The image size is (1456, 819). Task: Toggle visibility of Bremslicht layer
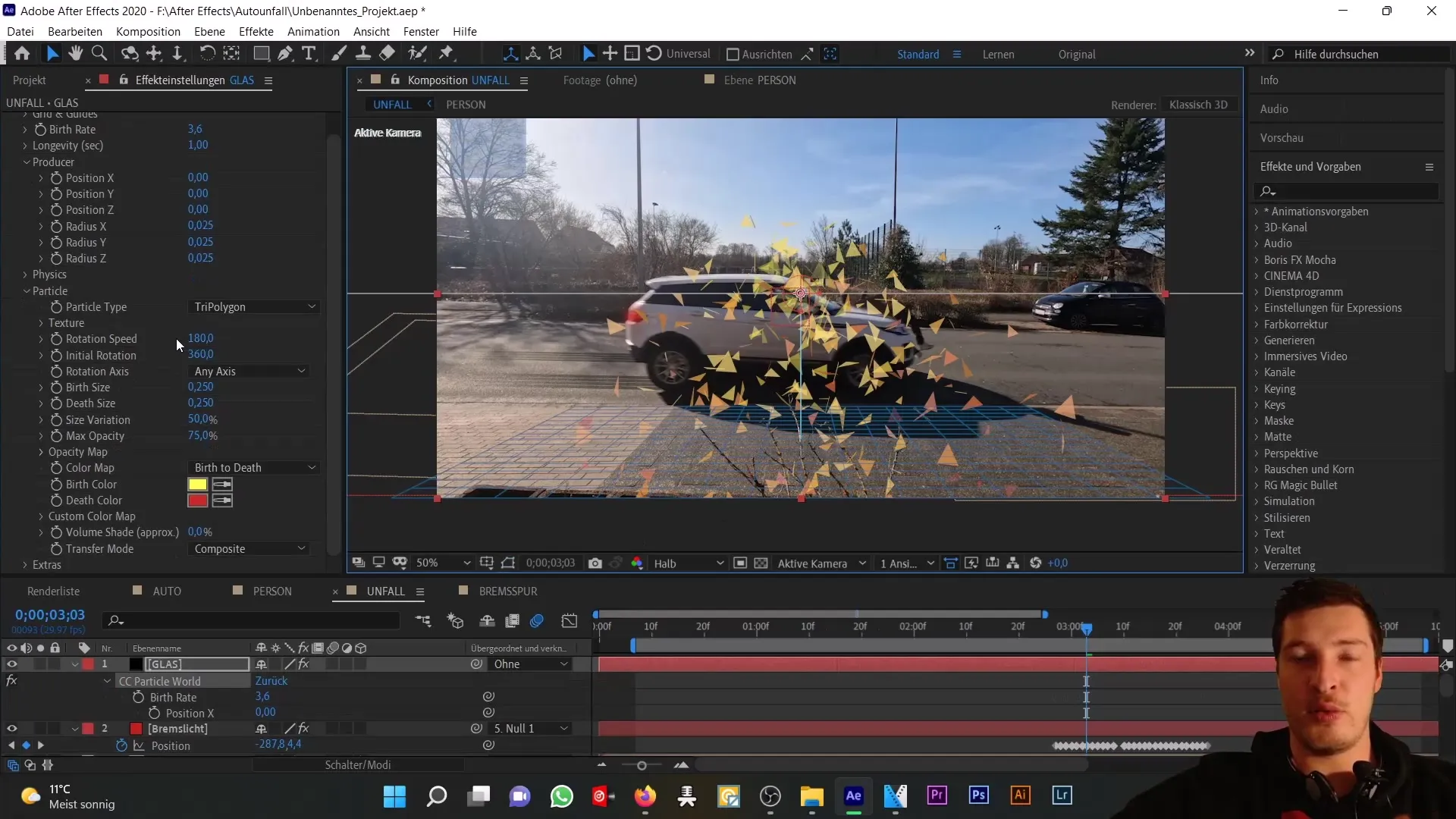[12, 728]
